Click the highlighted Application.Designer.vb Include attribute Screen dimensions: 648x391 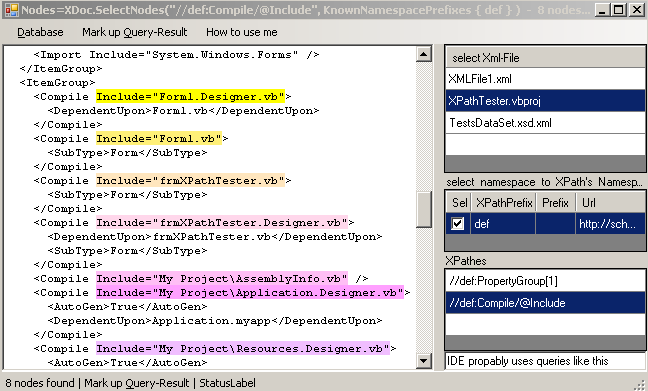coord(250,293)
